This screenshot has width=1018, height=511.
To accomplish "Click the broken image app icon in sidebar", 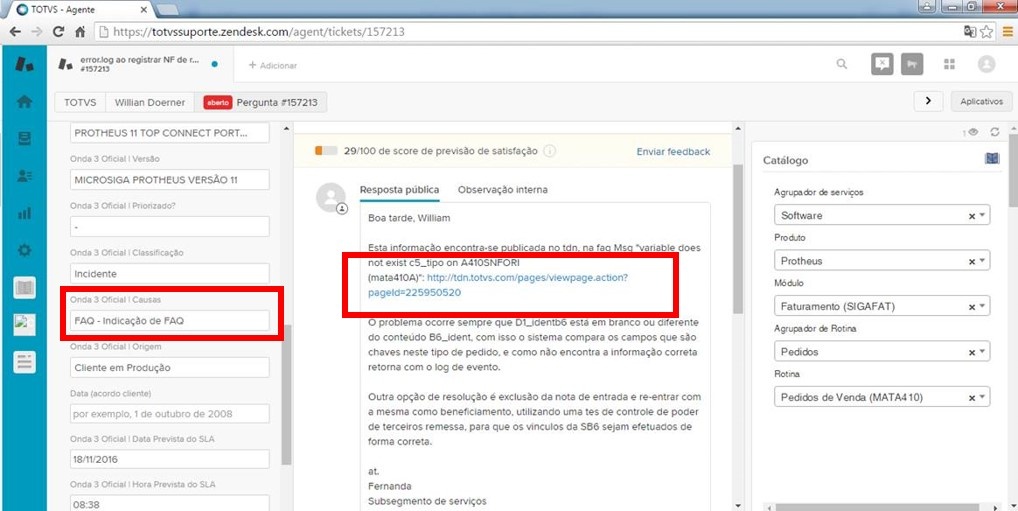I will [x=24, y=325].
